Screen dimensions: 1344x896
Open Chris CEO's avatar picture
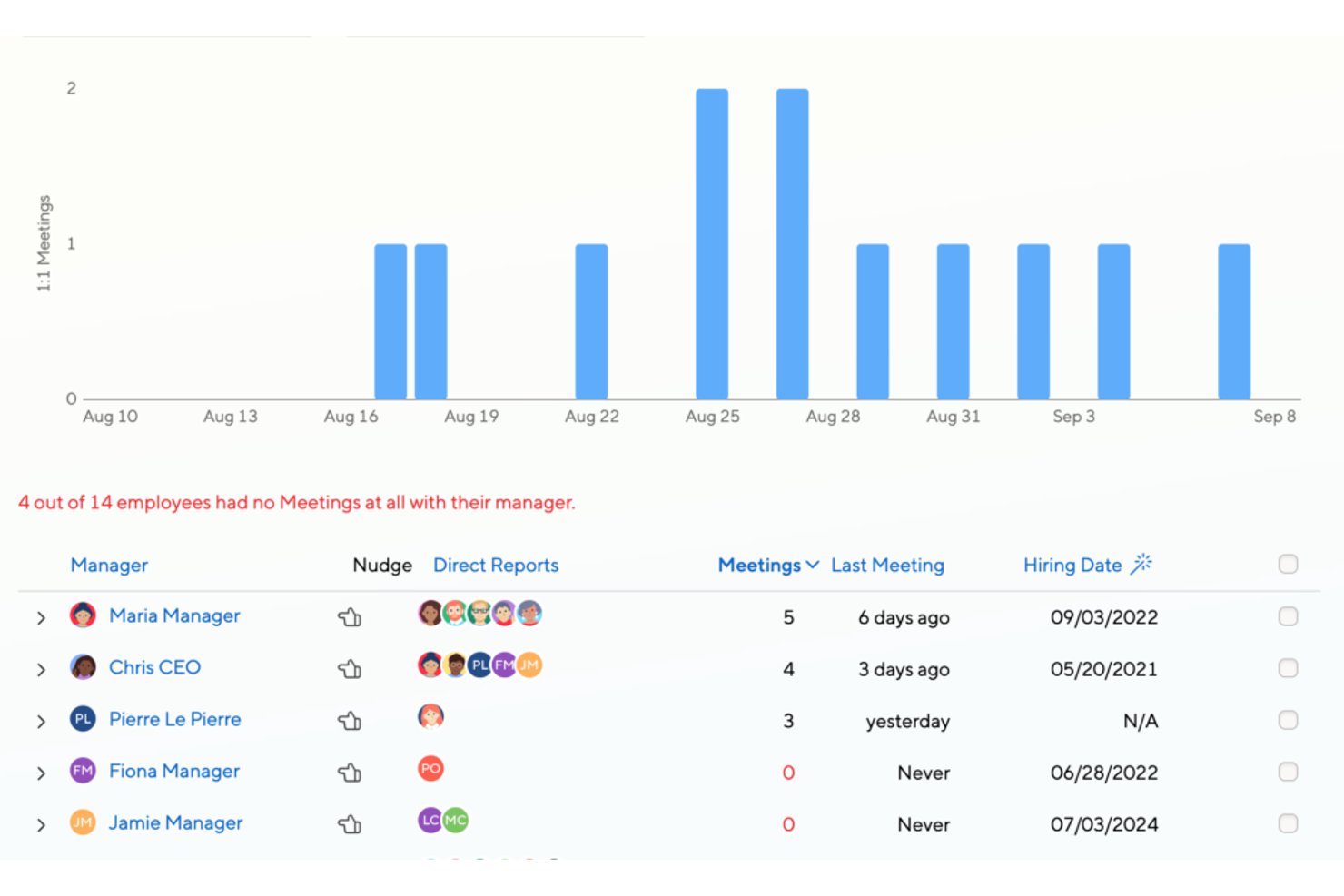pos(83,667)
